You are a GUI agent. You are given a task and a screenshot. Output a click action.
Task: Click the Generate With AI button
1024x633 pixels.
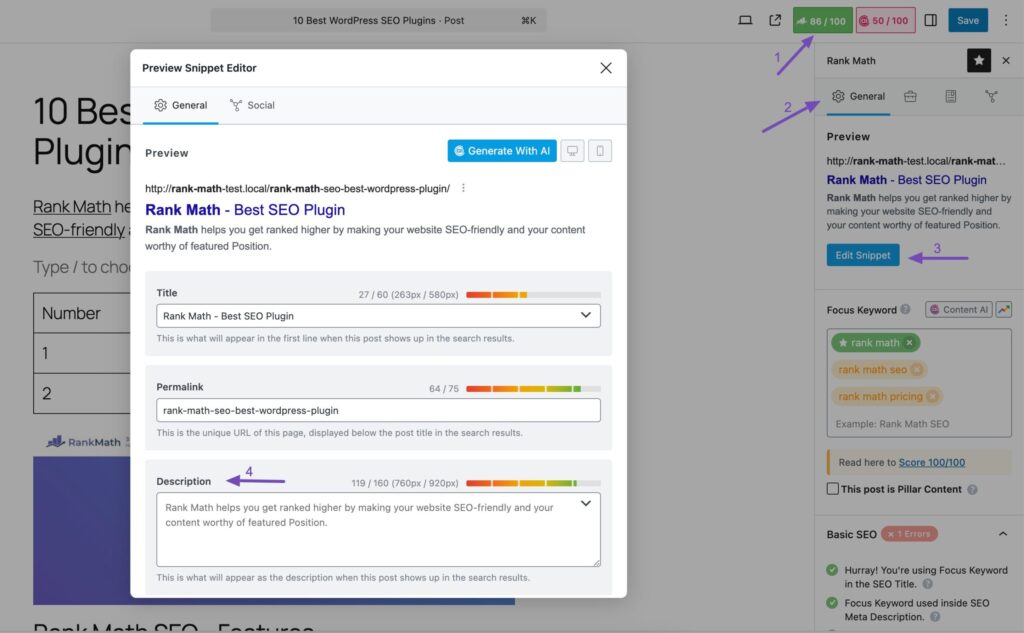pos(502,151)
